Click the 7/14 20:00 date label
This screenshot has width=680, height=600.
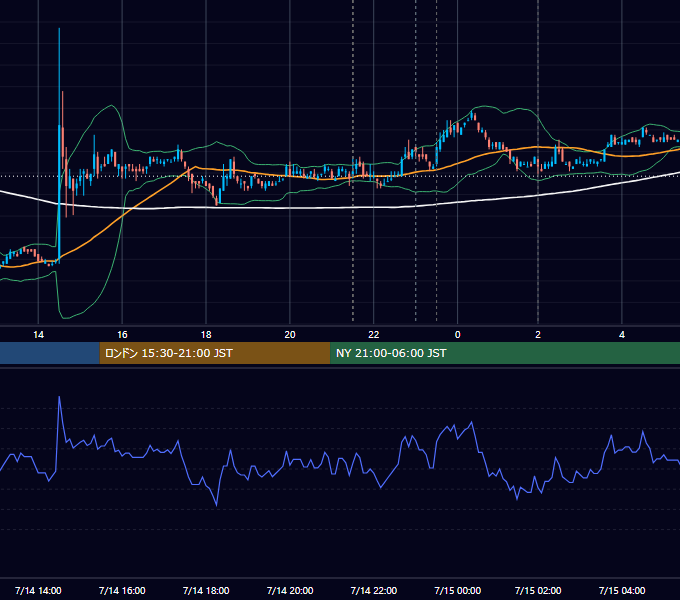[290, 590]
